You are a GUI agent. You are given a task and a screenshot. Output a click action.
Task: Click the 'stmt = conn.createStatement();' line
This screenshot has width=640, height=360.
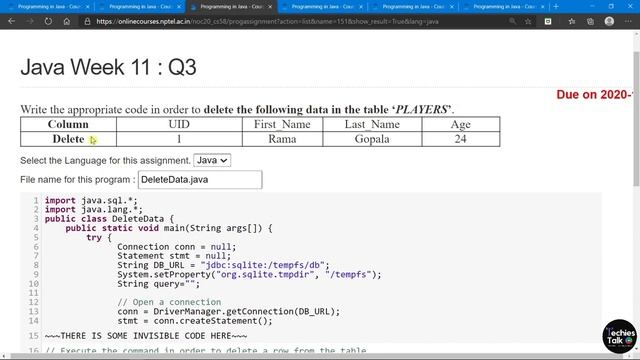[195, 321]
